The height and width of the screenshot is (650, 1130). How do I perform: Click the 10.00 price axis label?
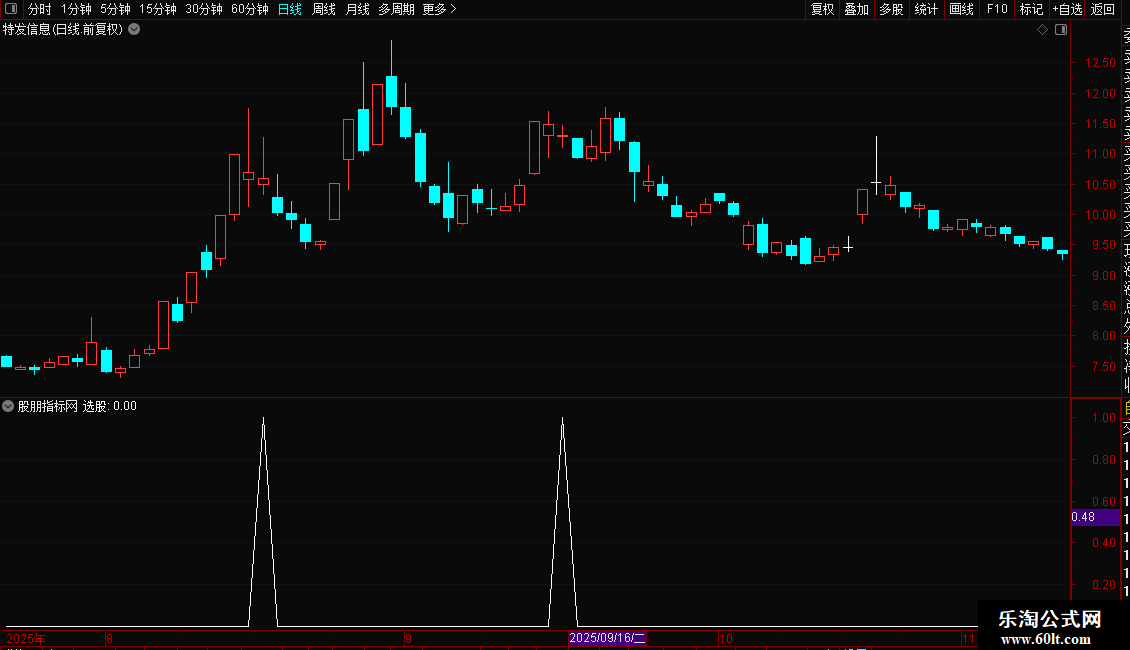click(1100, 215)
